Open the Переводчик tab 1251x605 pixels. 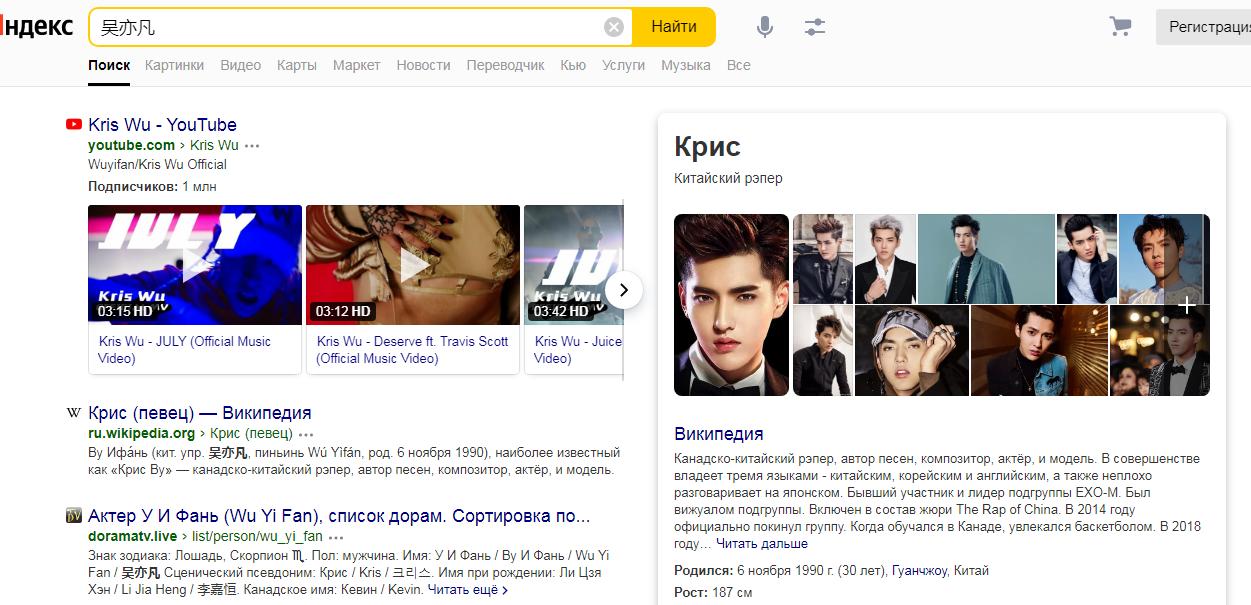click(506, 65)
